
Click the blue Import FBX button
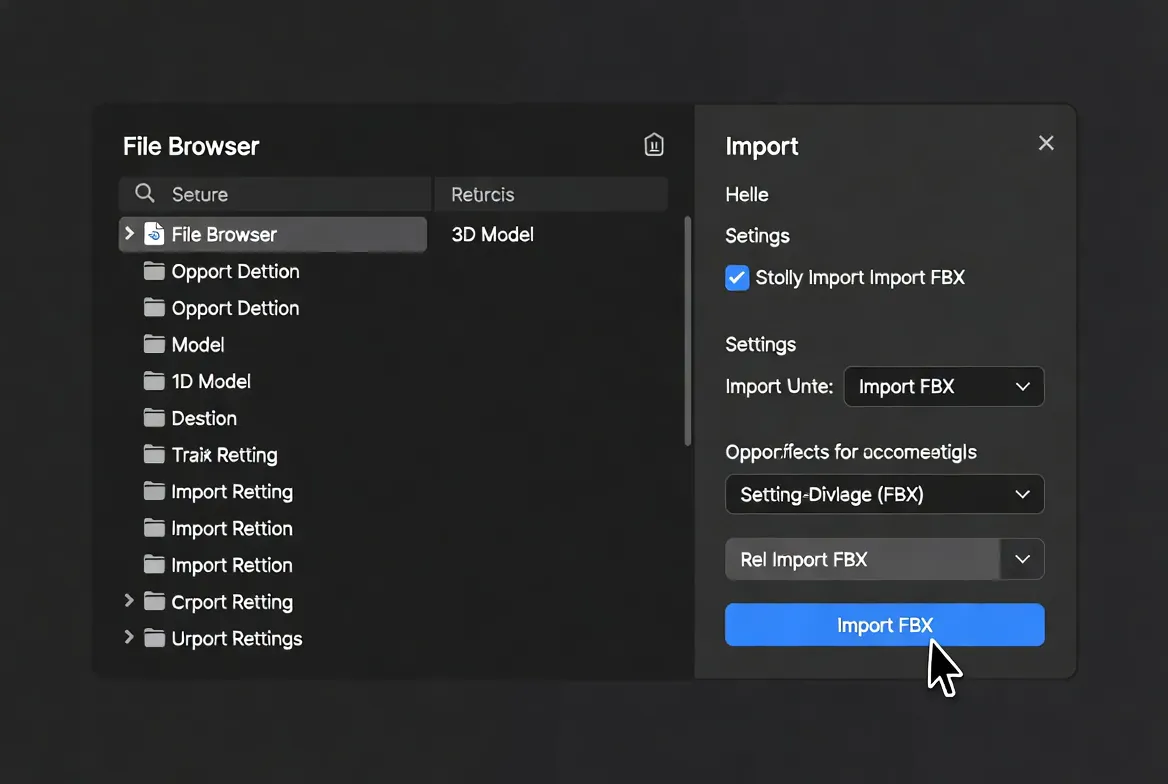pyautogui.click(x=884, y=625)
